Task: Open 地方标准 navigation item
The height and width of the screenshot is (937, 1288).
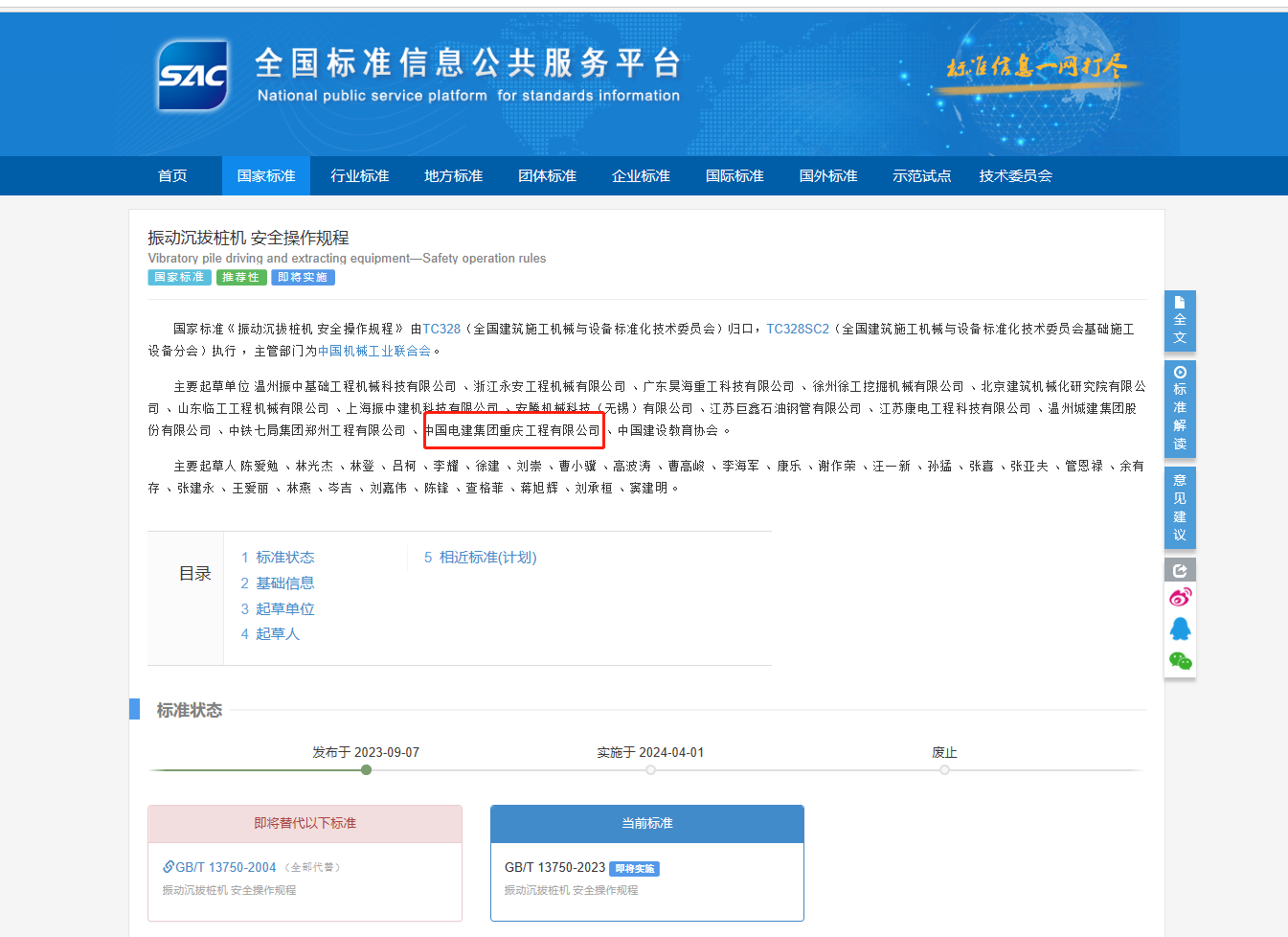Action: 454,176
